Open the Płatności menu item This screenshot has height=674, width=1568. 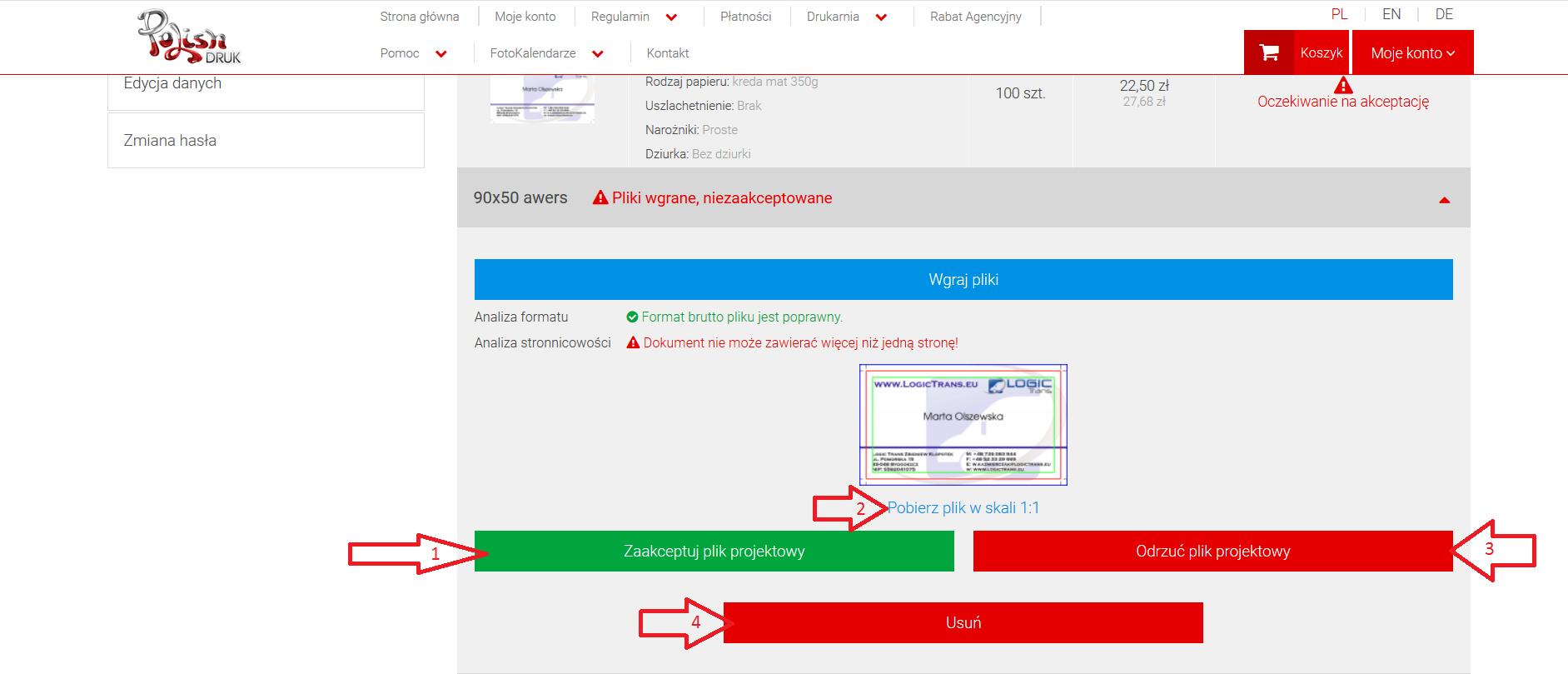click(x=745, y=17)
